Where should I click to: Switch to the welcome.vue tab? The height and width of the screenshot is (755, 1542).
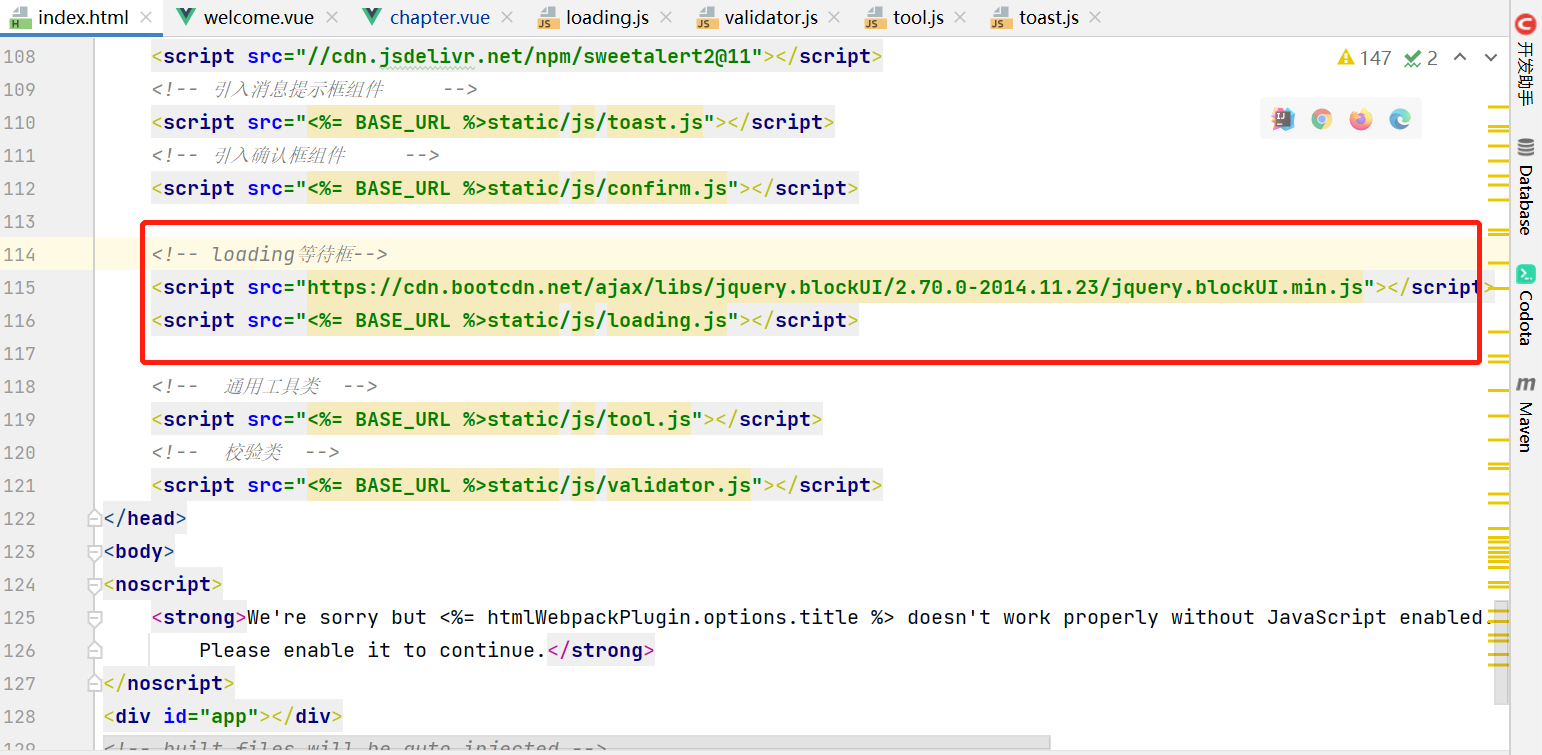pyautogui.click(x=257, y=17)
